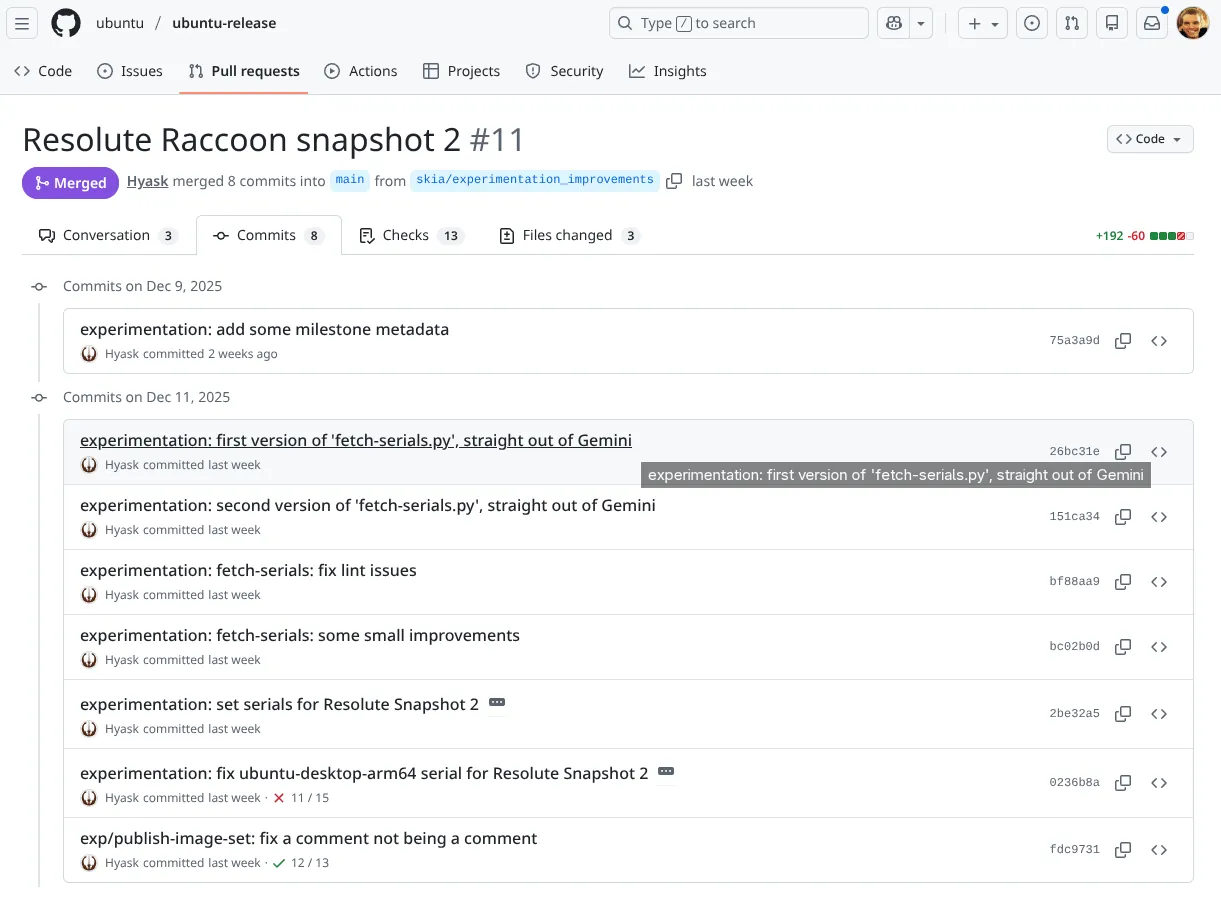1221x909 pixels.
Task: Copy the full SHA of commit 75a3a9d
Action: coord(1122,340)
